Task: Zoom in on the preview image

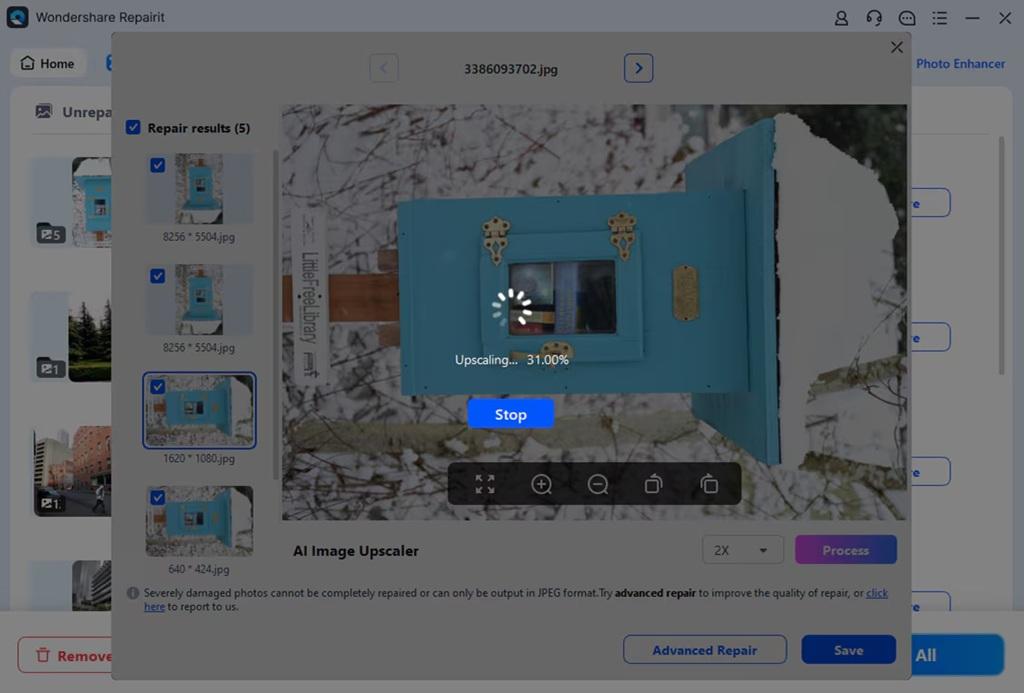Action: pyautogui.click(x=541, y=484)
